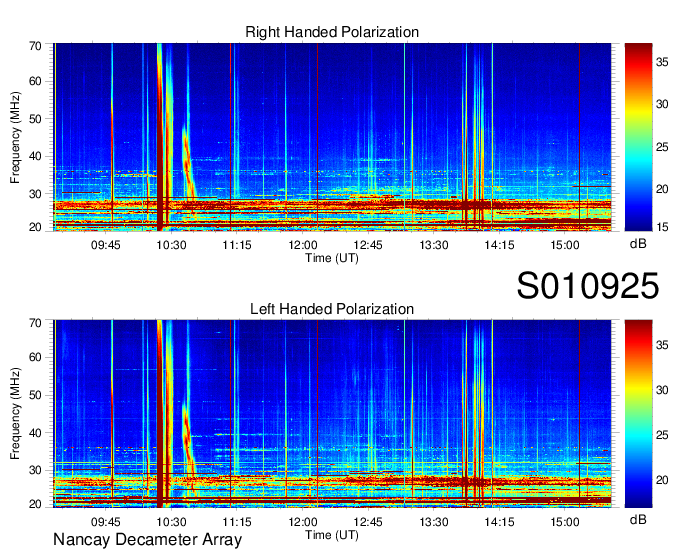
Task: Click 40 MHz tick of Left Handed plot
Action: coord(35,433)
